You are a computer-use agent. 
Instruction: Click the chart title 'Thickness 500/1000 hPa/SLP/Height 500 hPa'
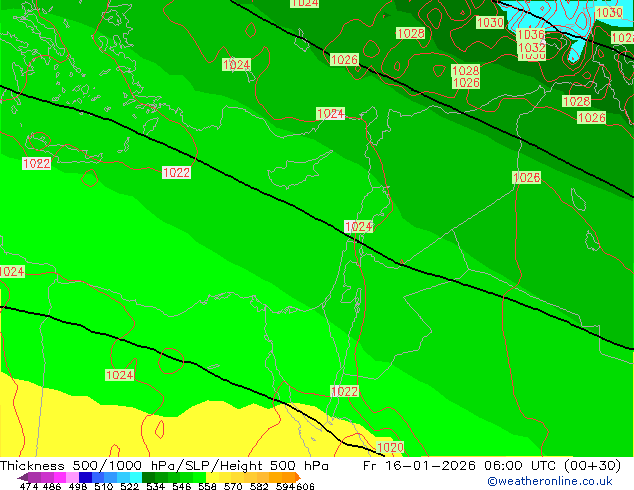[164, 466]
